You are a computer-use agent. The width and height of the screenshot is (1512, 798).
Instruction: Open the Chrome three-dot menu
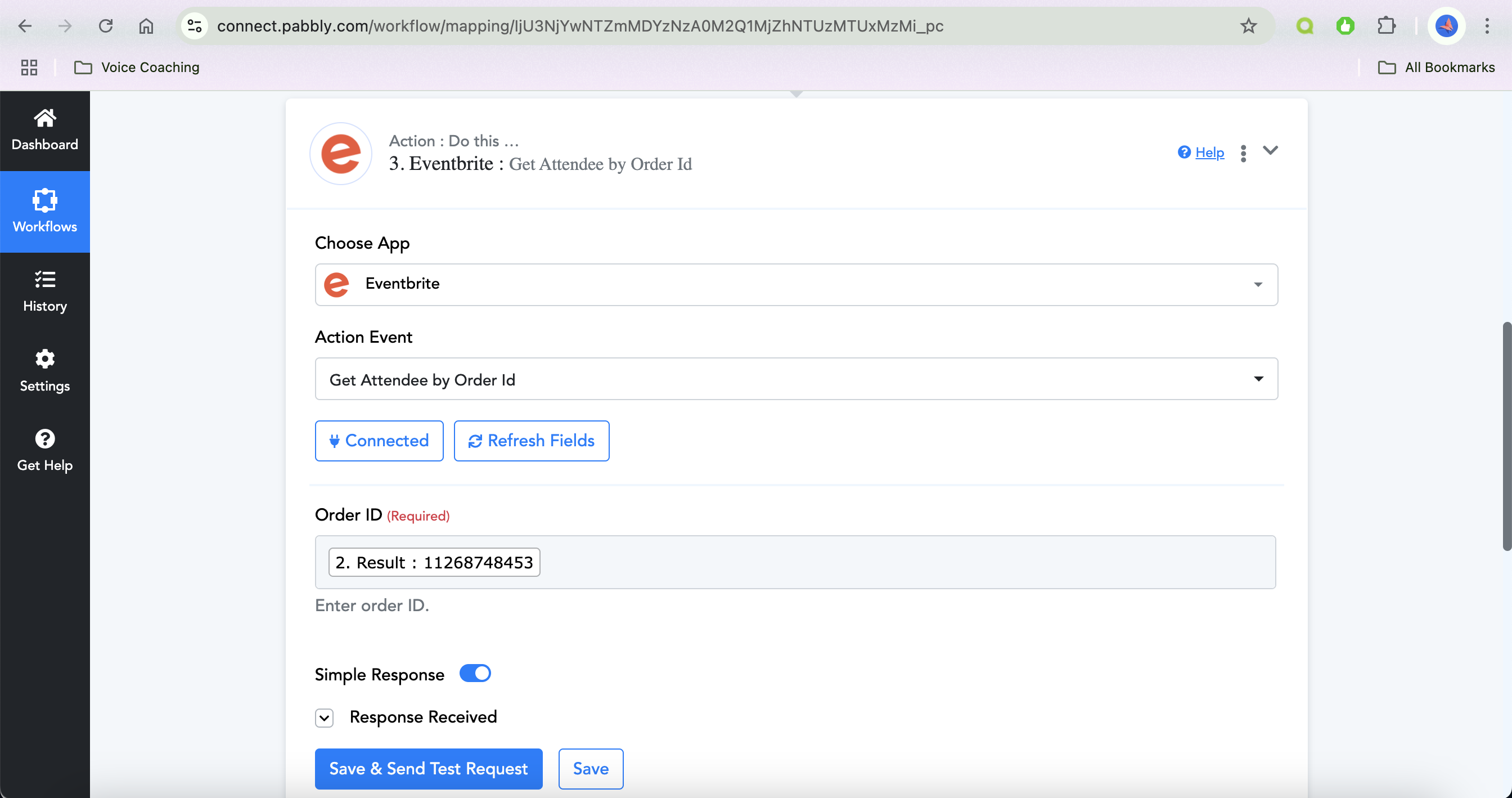point(1487,26)
